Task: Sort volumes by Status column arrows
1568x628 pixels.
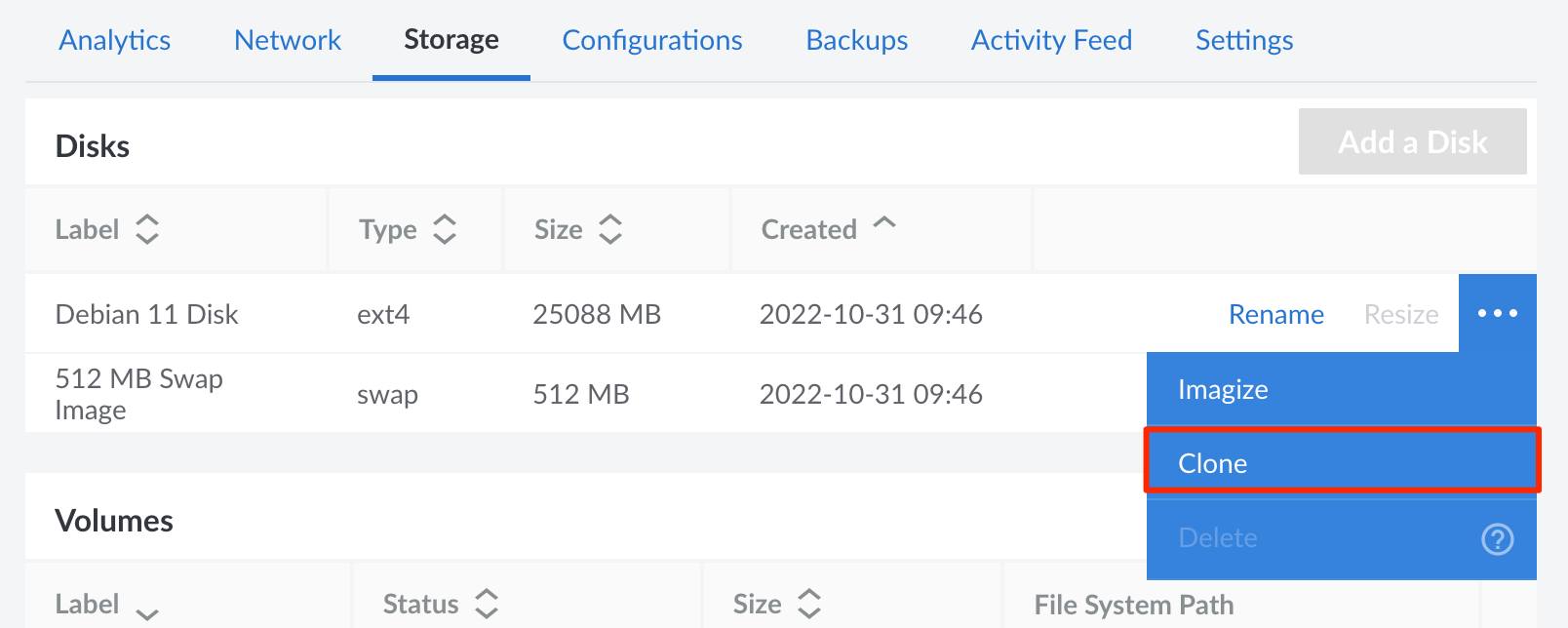Action: [x=487, y=604]
